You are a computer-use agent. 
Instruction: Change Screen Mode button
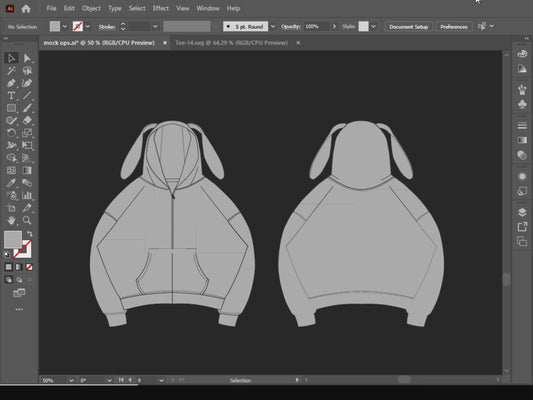pos(19,293)
